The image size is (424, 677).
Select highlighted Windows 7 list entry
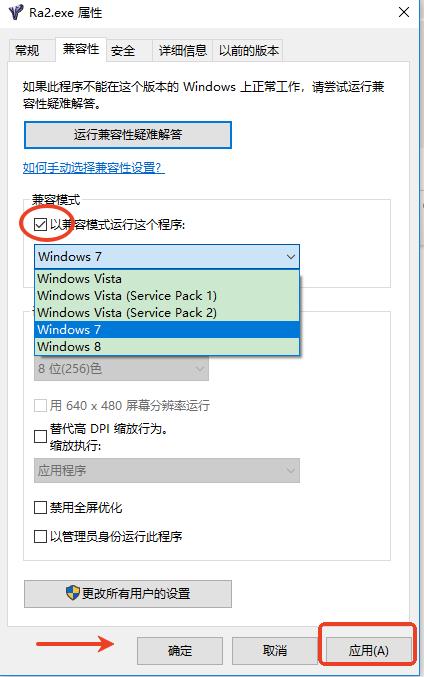point(167,329)
